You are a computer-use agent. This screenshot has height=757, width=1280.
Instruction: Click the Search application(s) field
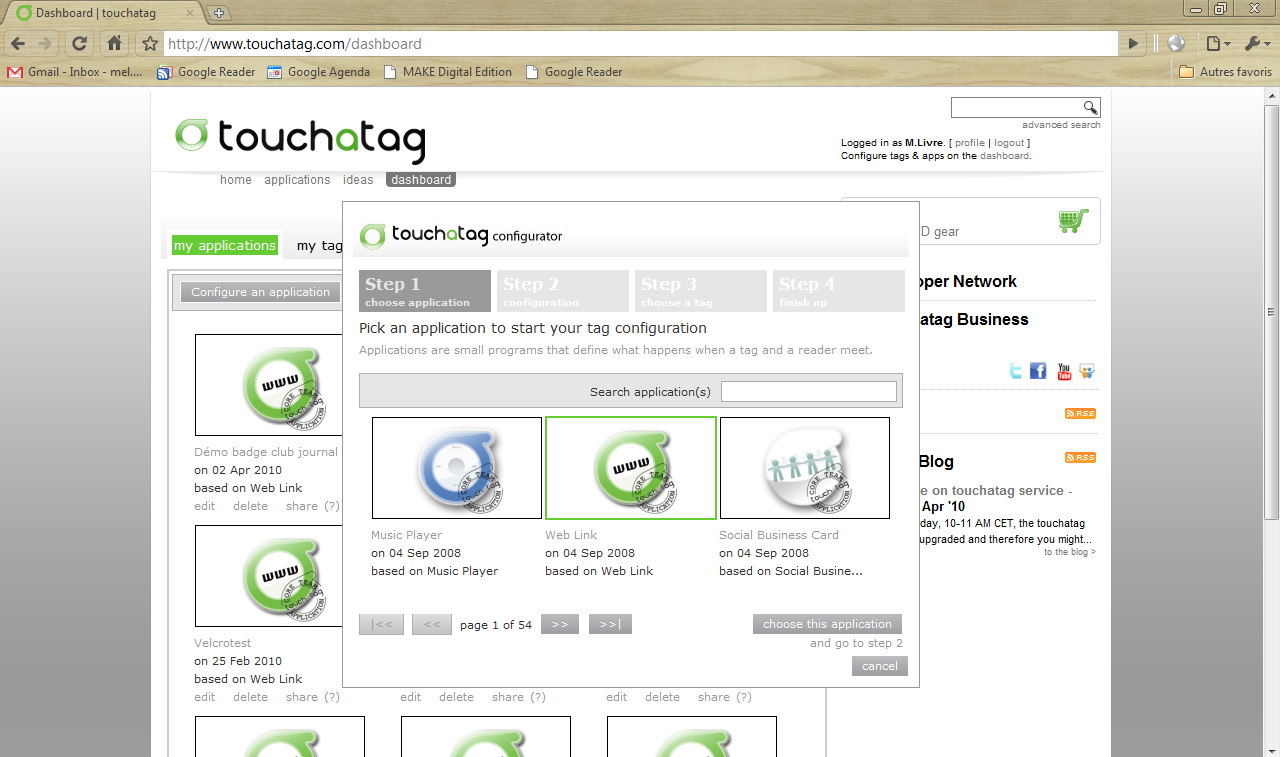809,391
